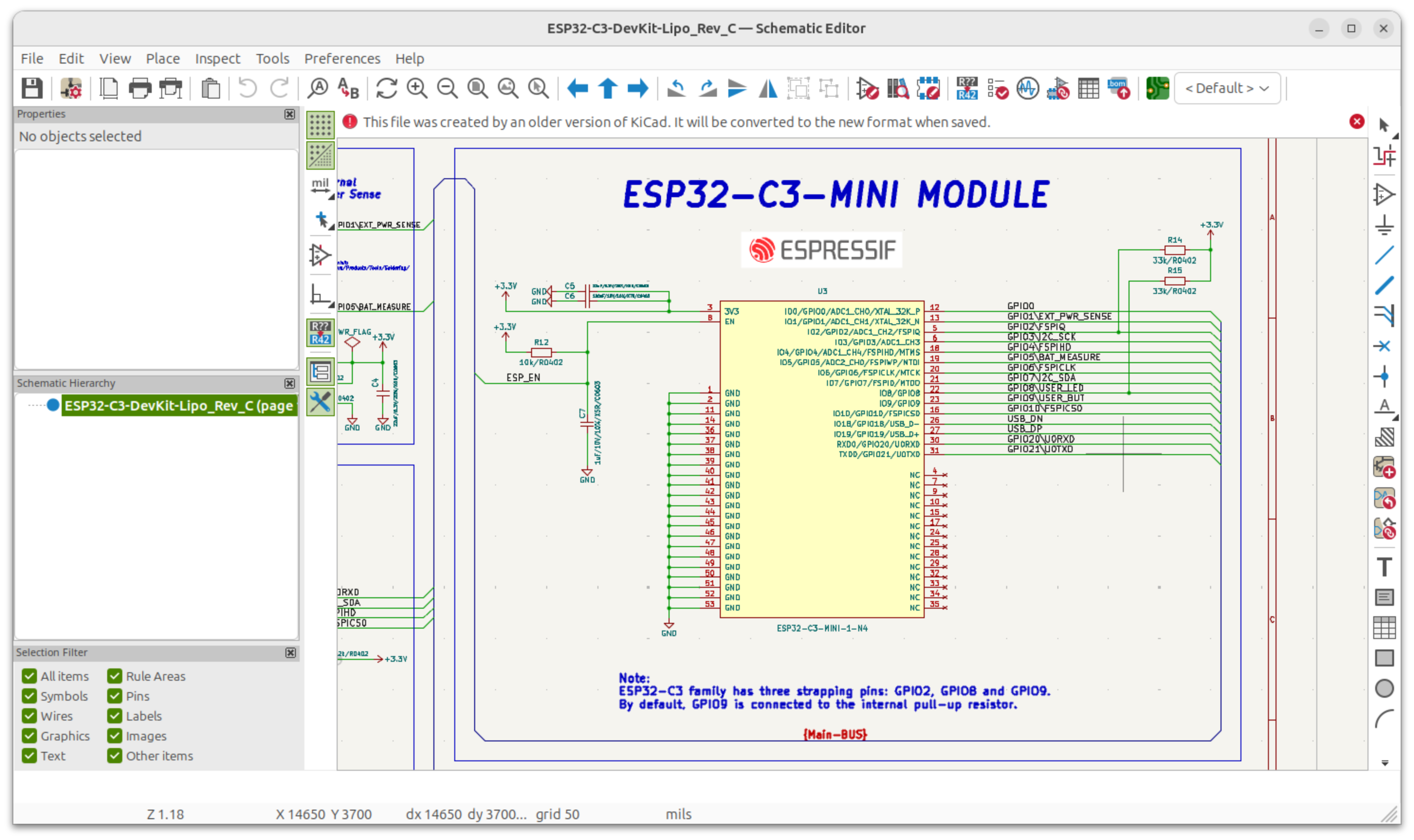Image resolution: width=1414 pixels, height=840 pixels.
Task: Select the Add Text tool
Action: 1384,566
